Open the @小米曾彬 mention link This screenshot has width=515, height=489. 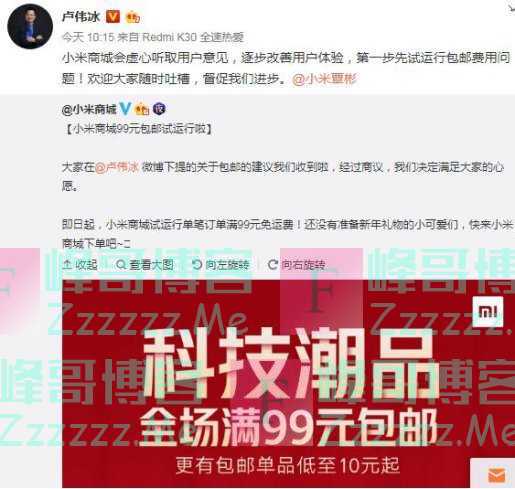tap(324, 79)
